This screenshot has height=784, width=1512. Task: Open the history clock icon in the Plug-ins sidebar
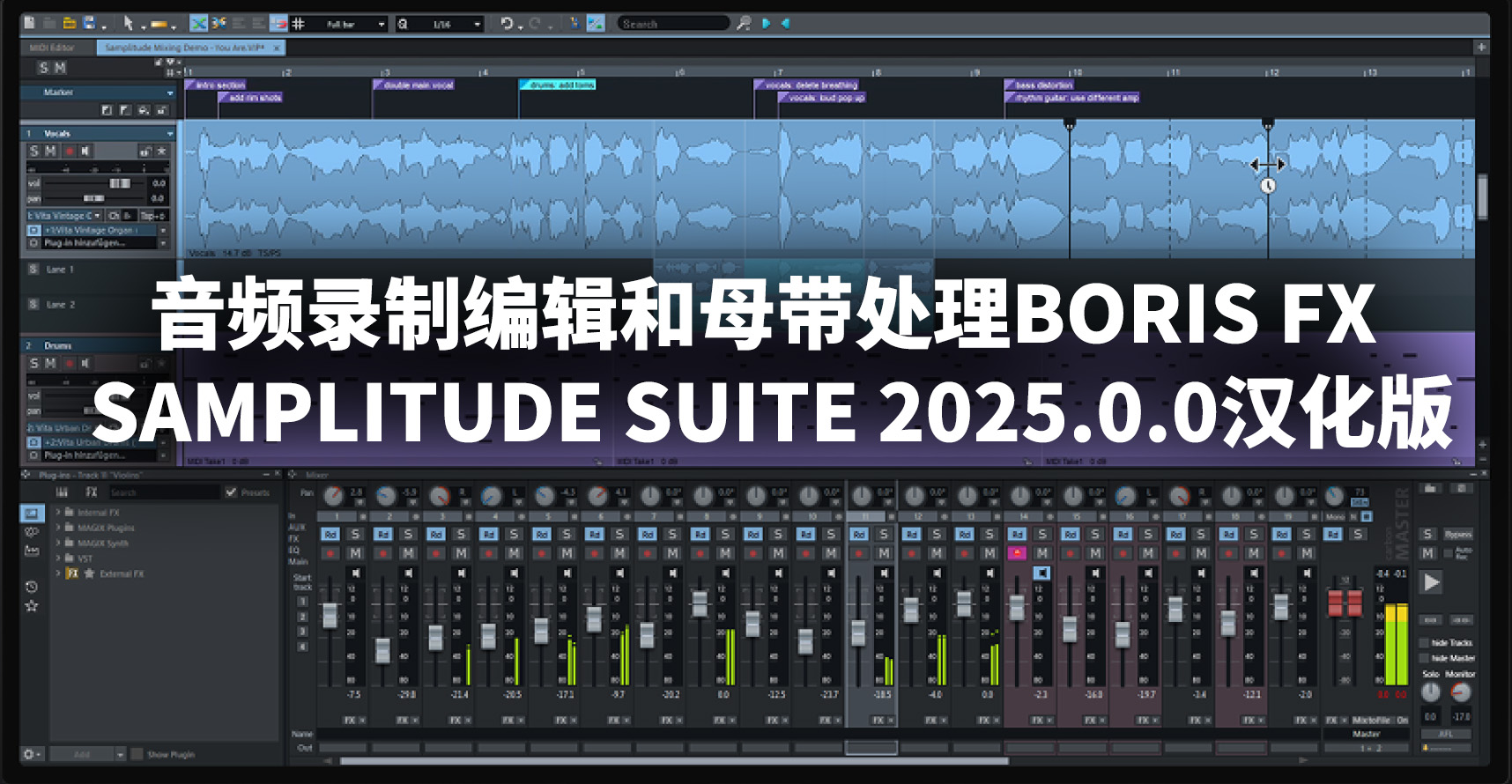pyautogui.click(x=32, y=587)
